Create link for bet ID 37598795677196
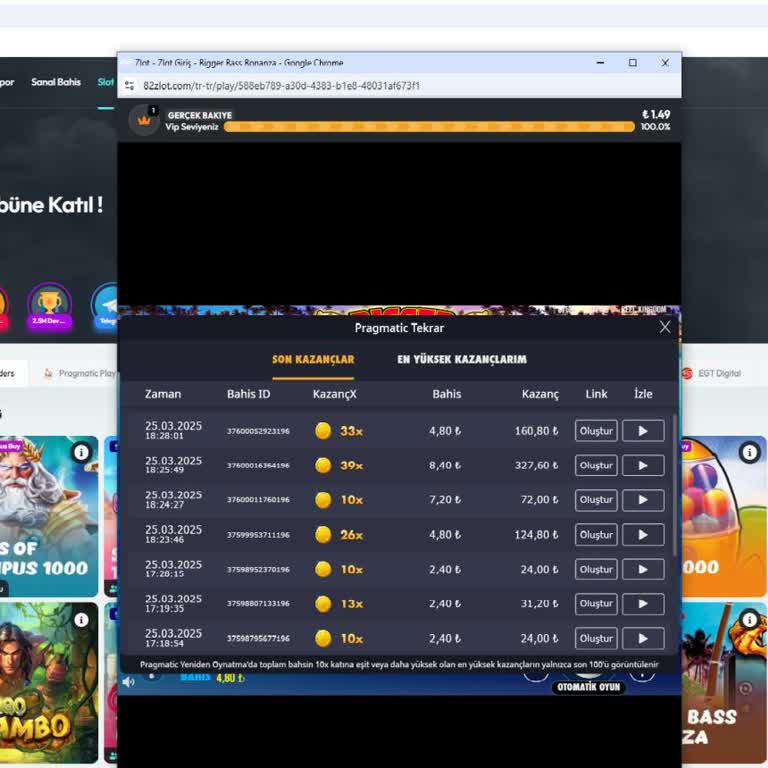Screen dimensions: 768x768 click(x=596, y=639)
